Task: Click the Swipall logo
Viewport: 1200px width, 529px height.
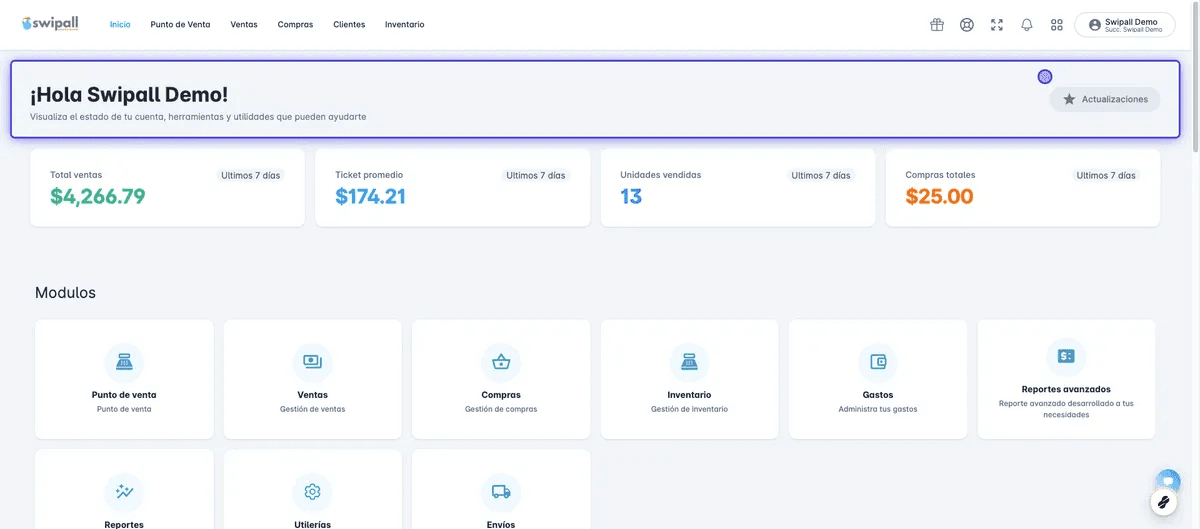Action: coord(50,24)
